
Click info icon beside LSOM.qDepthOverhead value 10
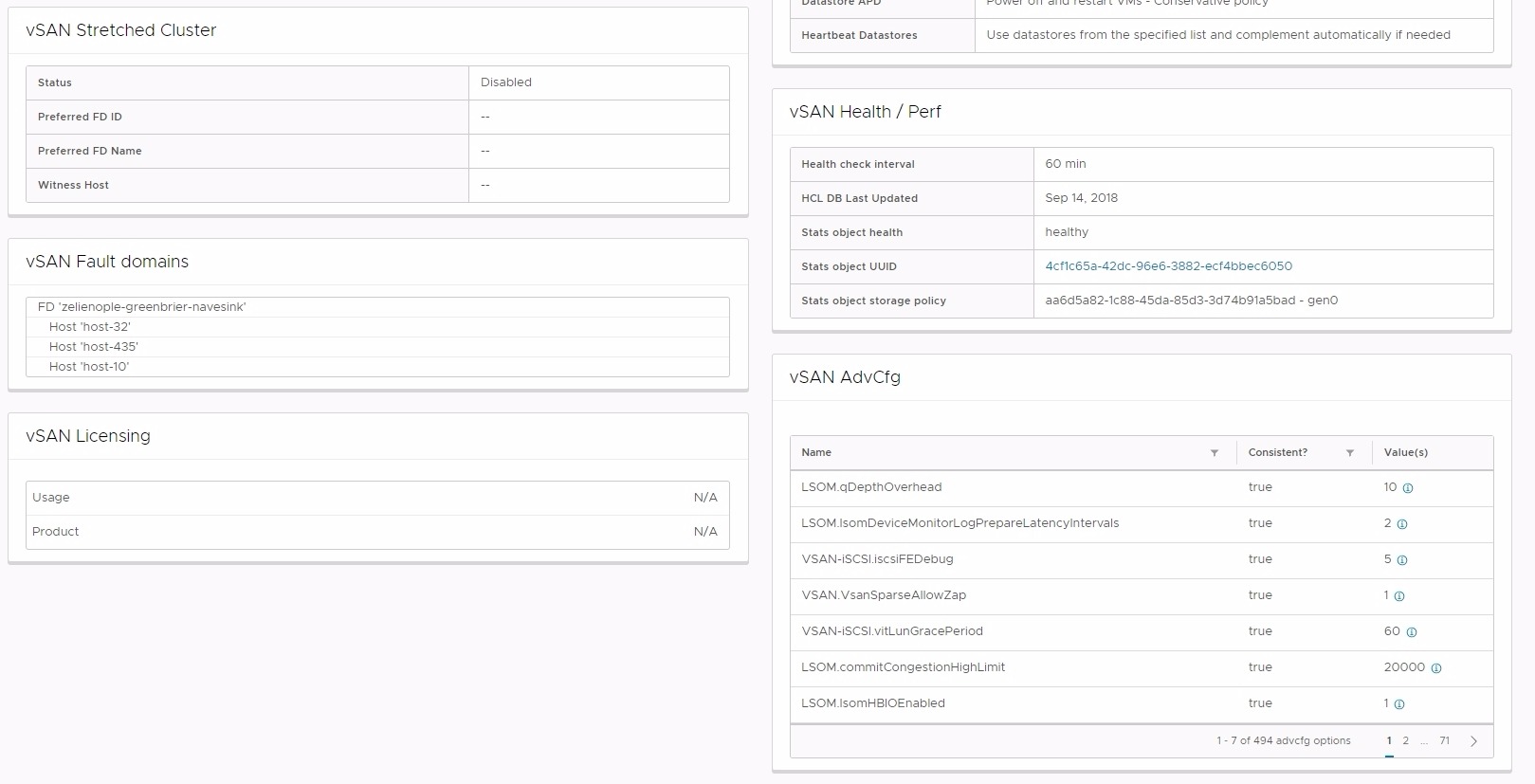pyautogui.click(x=1408, y=488)
